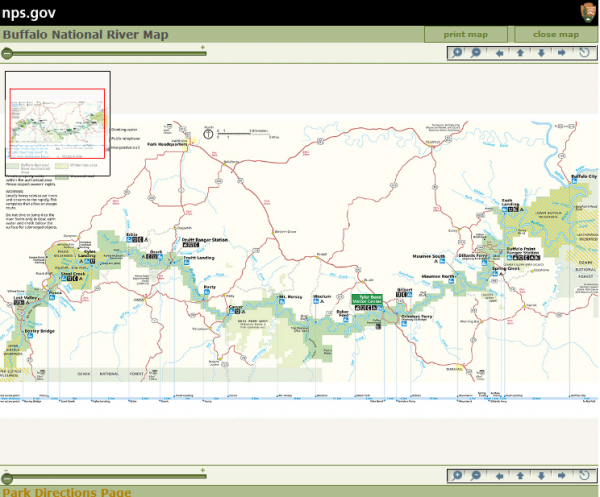
Task: Click the nps.gov site title
Action: [29, 13]
